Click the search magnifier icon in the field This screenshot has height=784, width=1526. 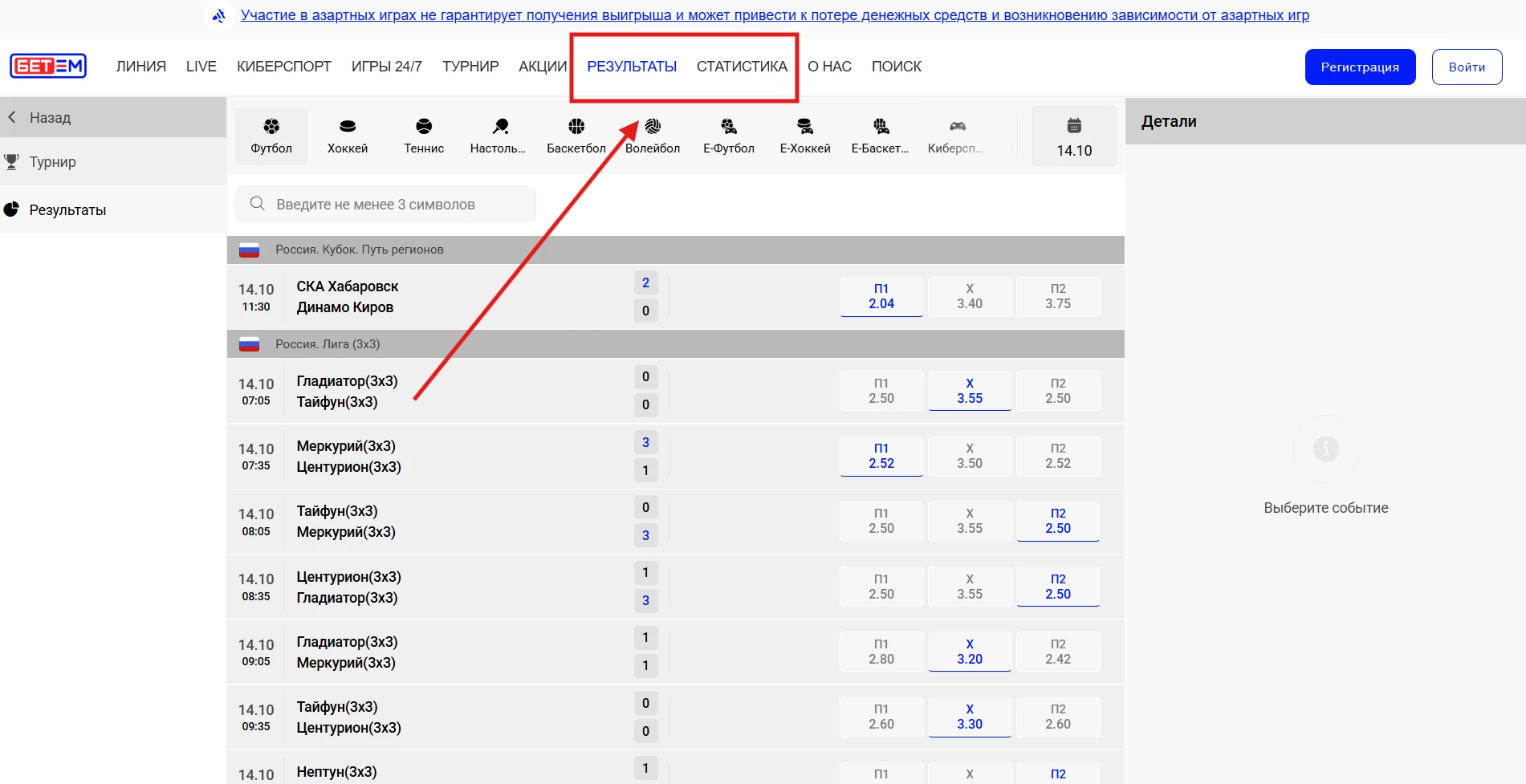point(258,204)
